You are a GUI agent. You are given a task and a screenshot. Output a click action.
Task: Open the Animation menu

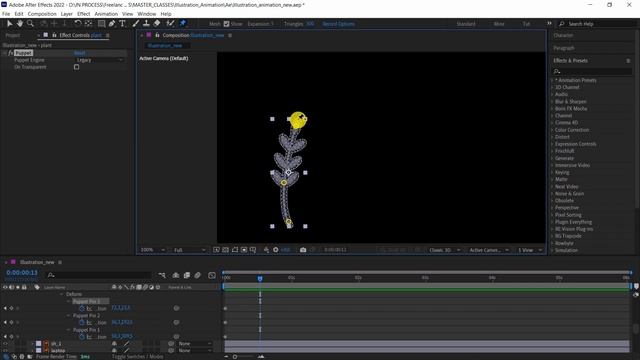pos(106,14)
